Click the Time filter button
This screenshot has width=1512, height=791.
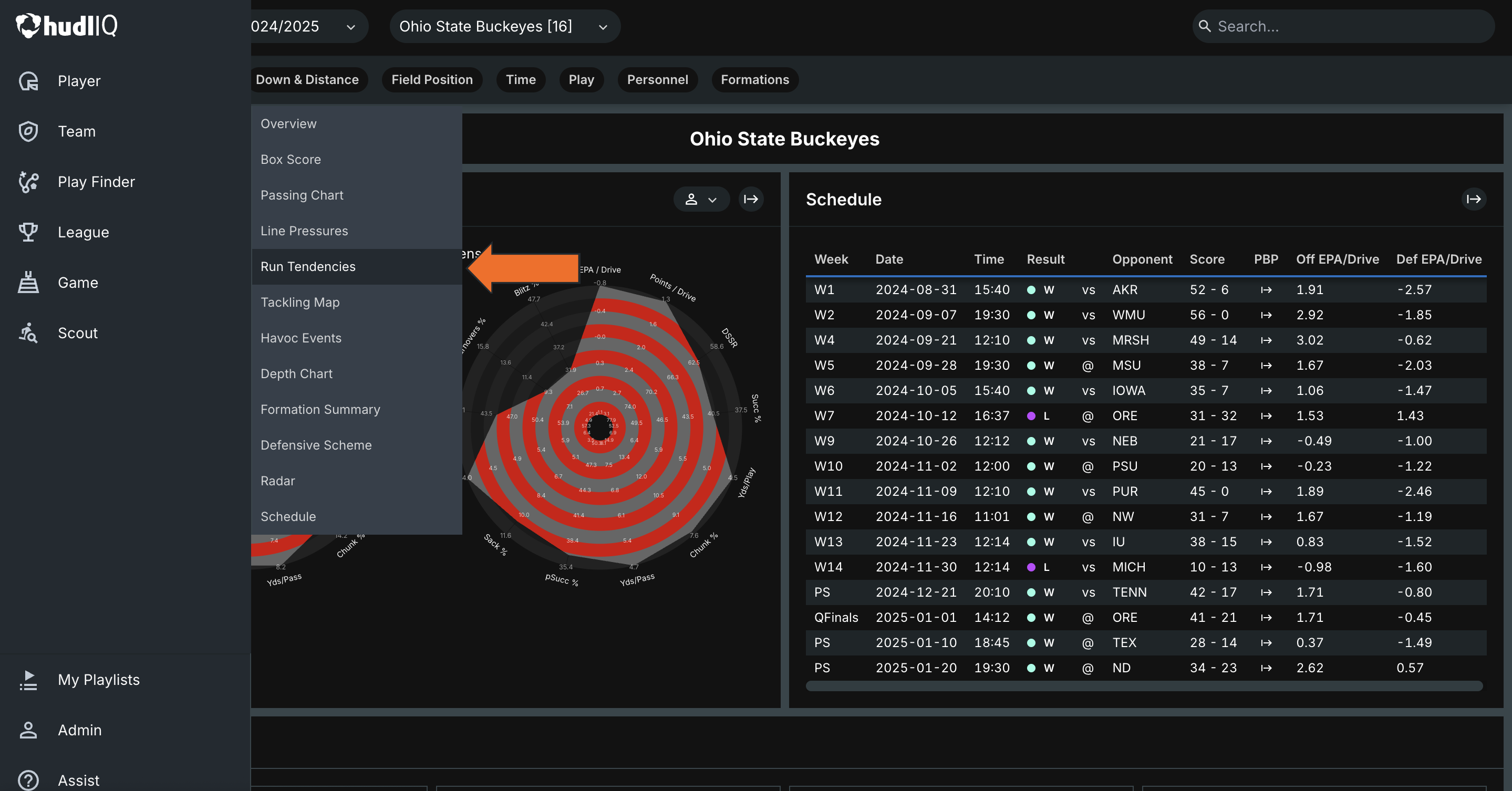coord(521,80)
